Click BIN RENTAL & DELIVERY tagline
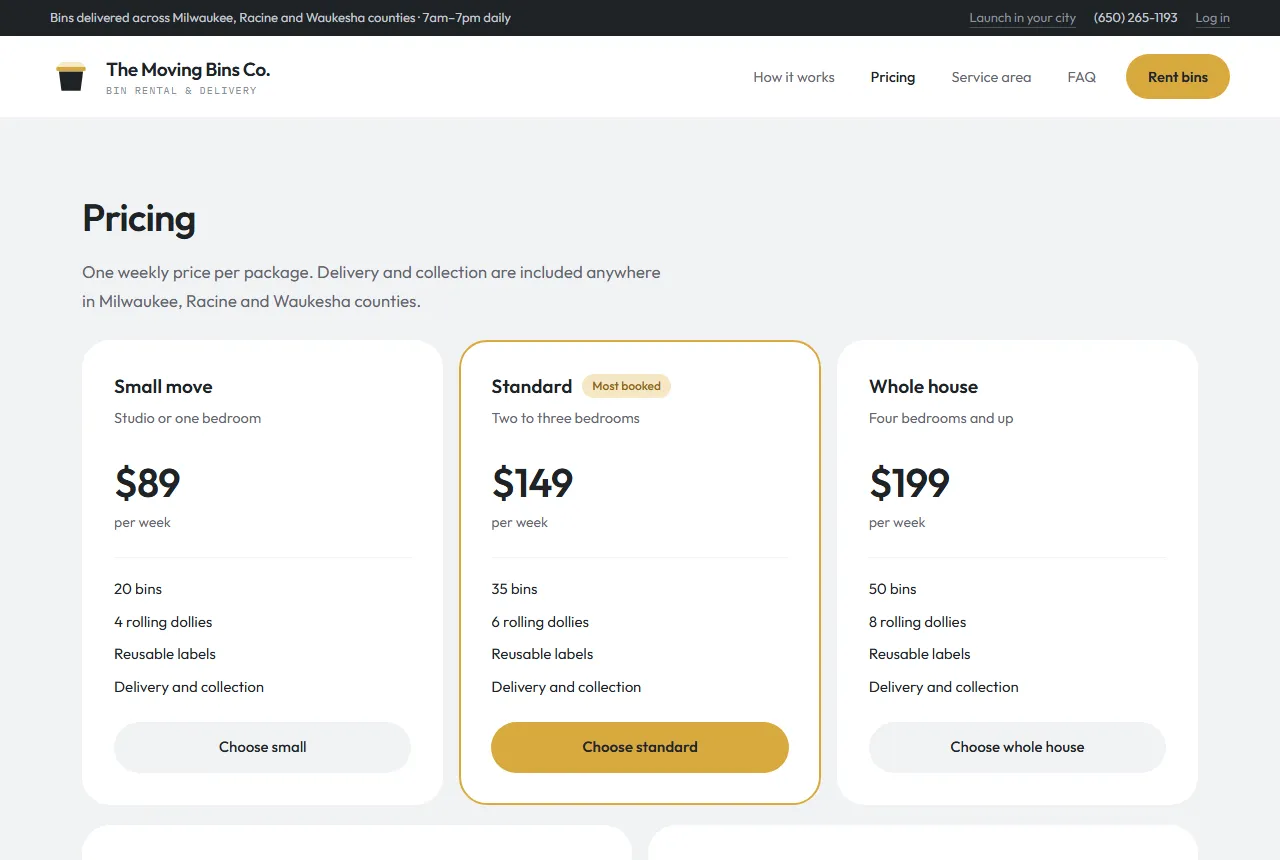1280x860 pixels. [181, 91]
